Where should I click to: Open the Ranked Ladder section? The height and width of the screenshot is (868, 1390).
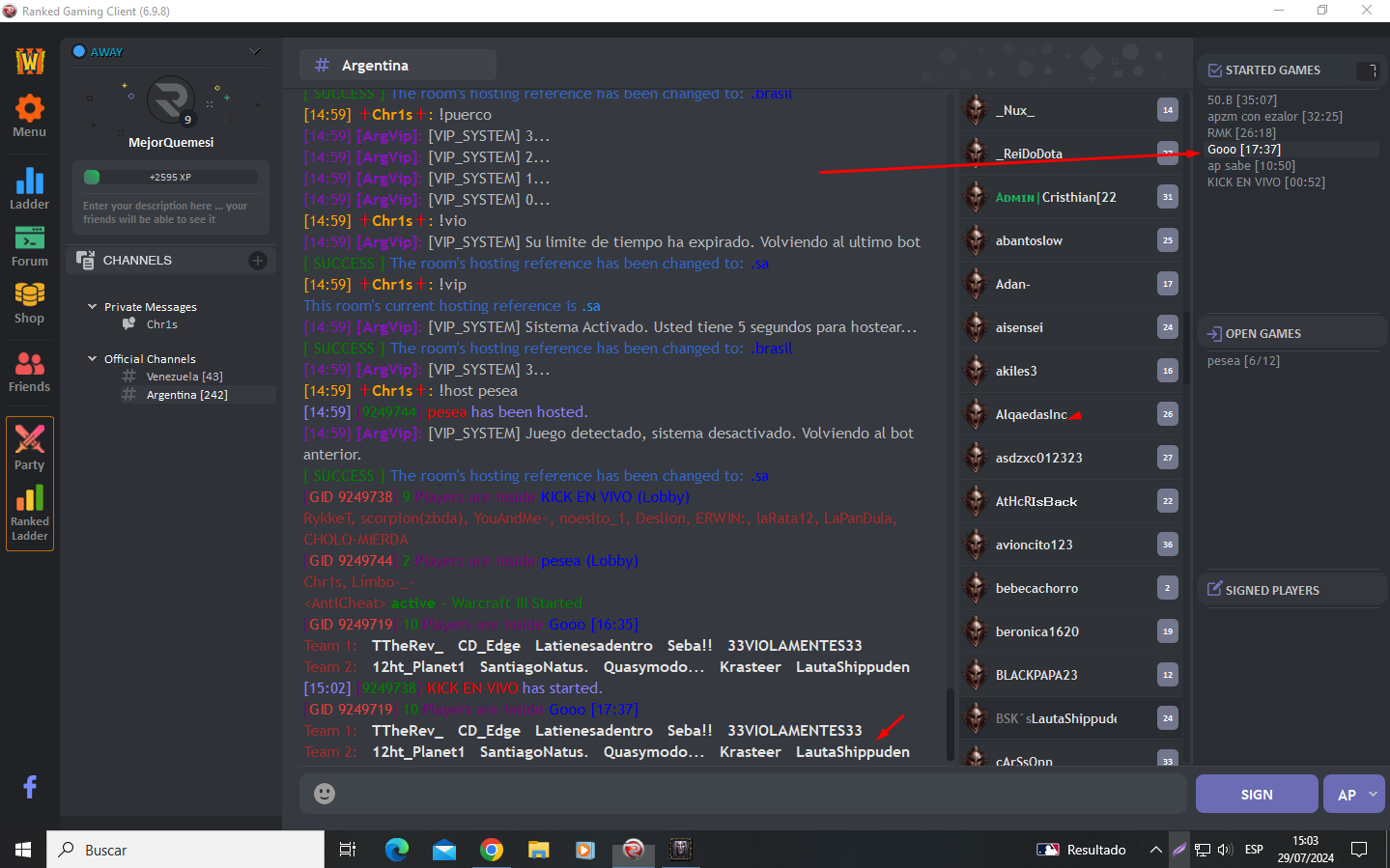pos(29,513)
